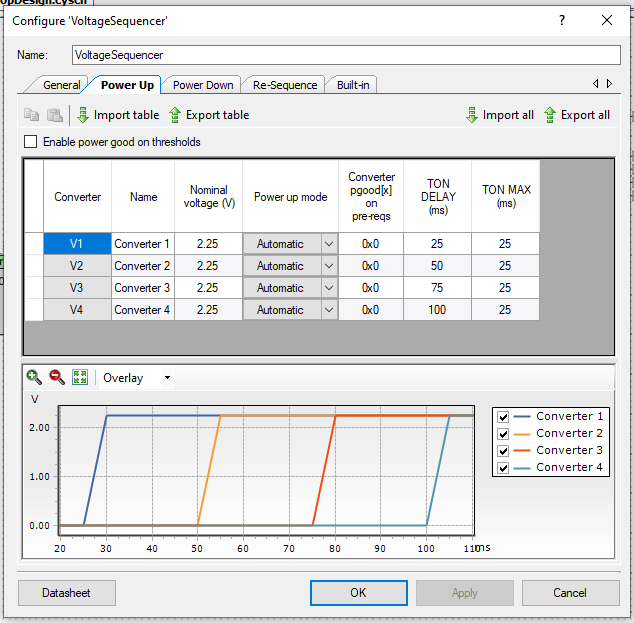Screen dimensions: 634x623
Task: Open the Built-in tab
Action: [353, 85]
